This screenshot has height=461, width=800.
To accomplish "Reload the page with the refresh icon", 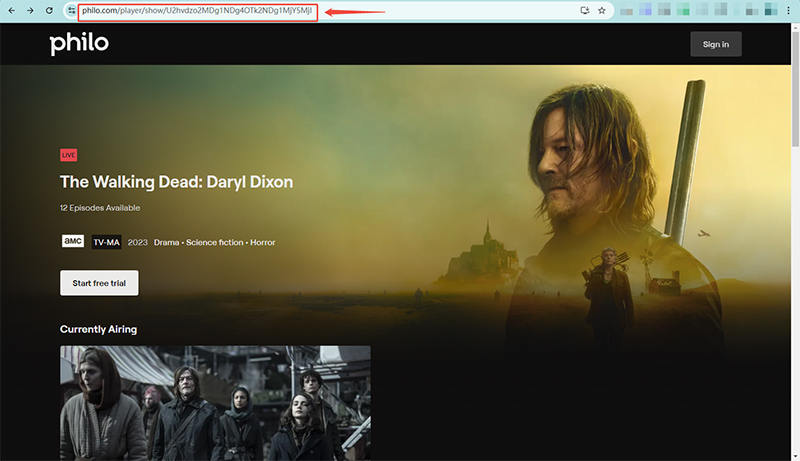I will pos(49,10).
